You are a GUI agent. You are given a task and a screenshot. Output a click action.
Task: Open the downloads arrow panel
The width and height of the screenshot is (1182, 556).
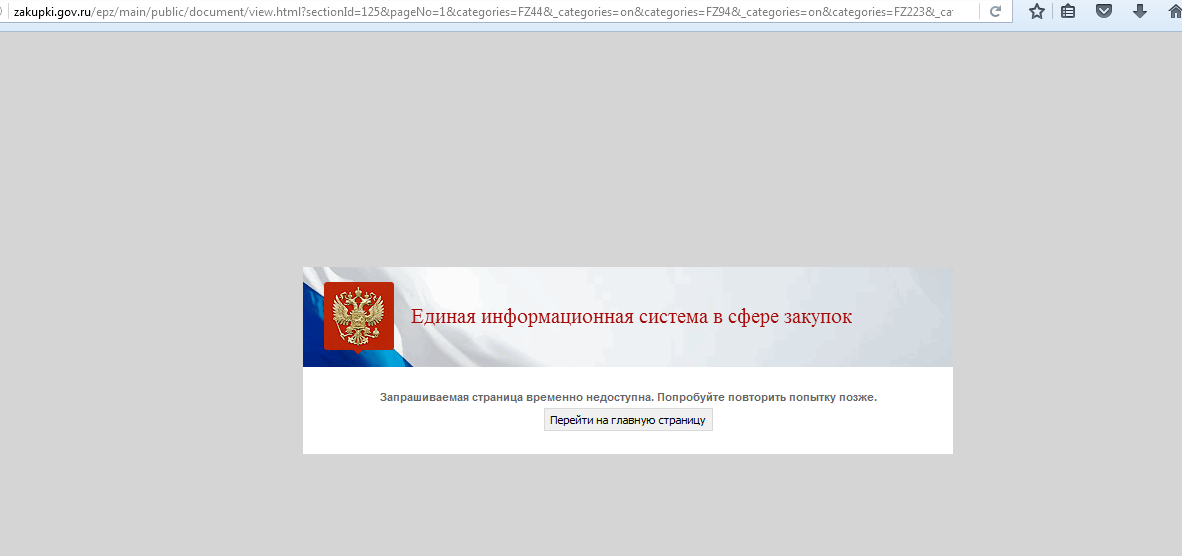(x=1139, y=12)
